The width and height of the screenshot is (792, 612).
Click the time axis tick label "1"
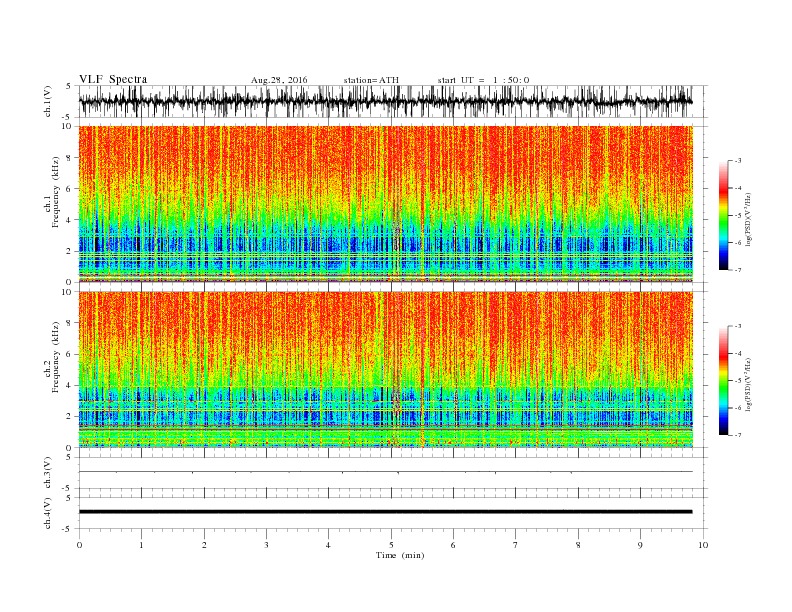point(141,545)
